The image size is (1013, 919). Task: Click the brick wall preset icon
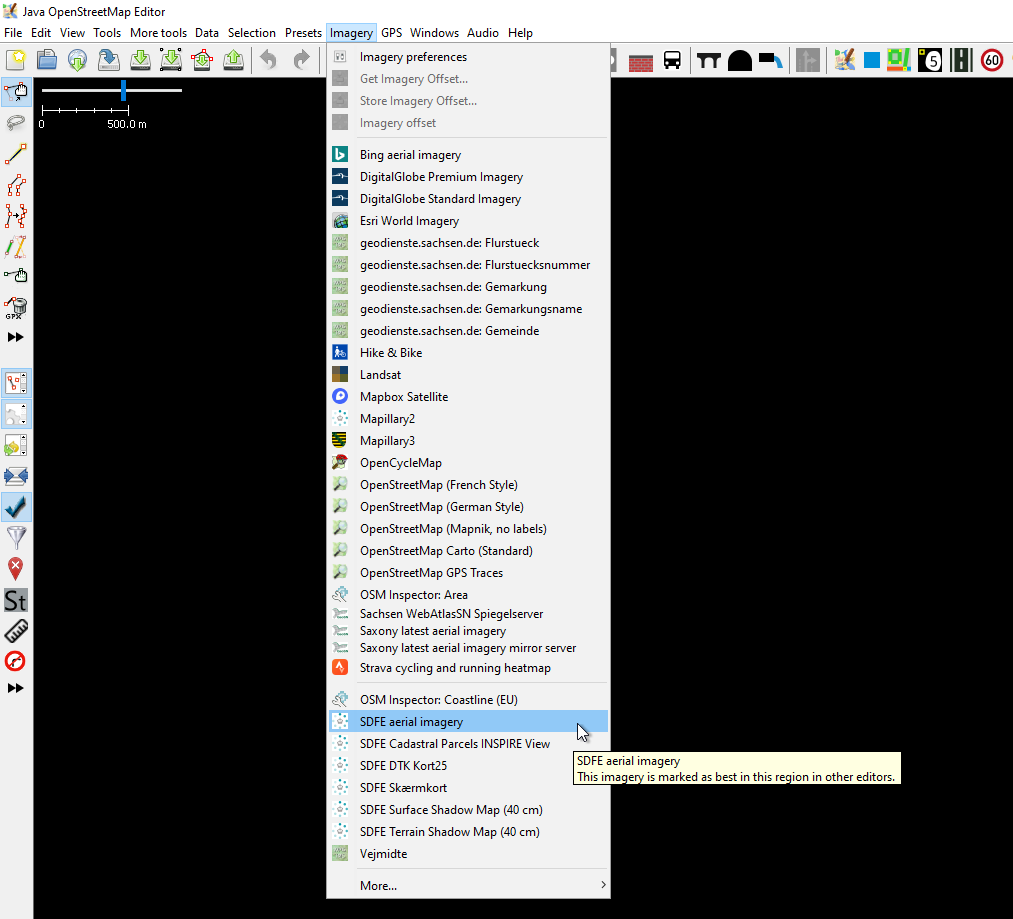pyautogui.click(x=641, y=61)
